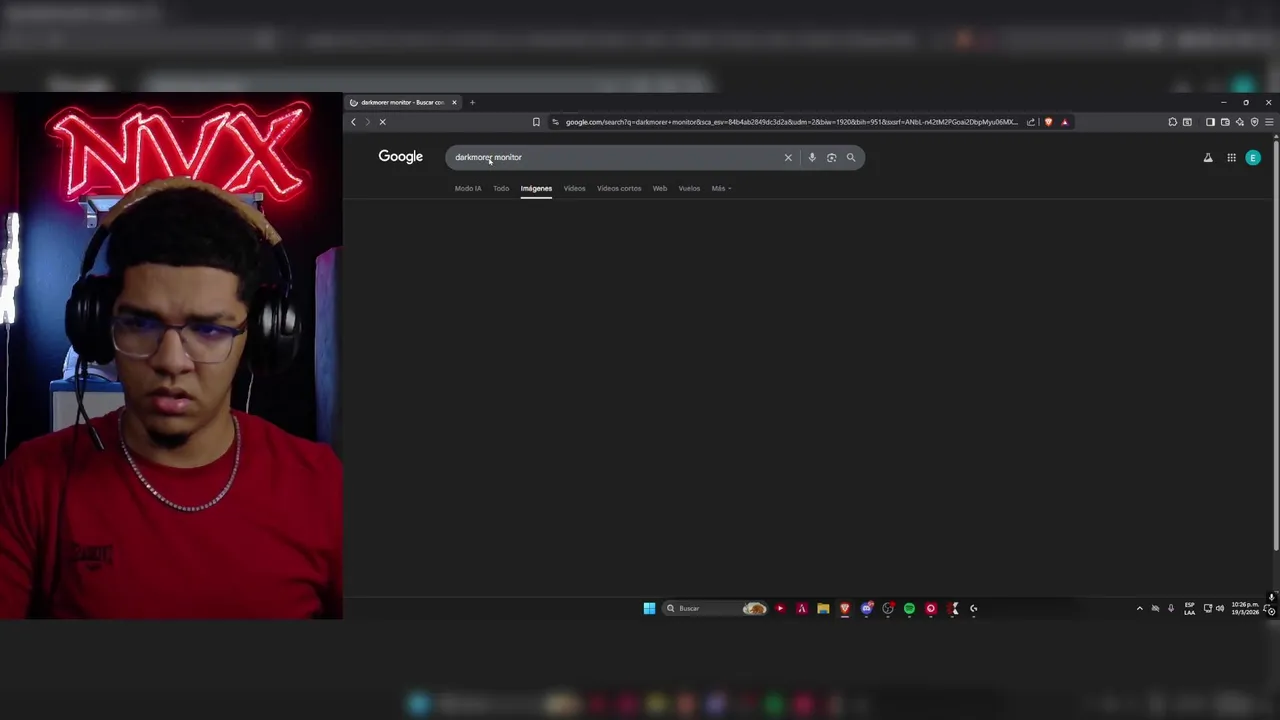Open Brave browser from the taskbar
This screenshot has width=1280, height=720.
pyautogui.click(x=845, y=608)
